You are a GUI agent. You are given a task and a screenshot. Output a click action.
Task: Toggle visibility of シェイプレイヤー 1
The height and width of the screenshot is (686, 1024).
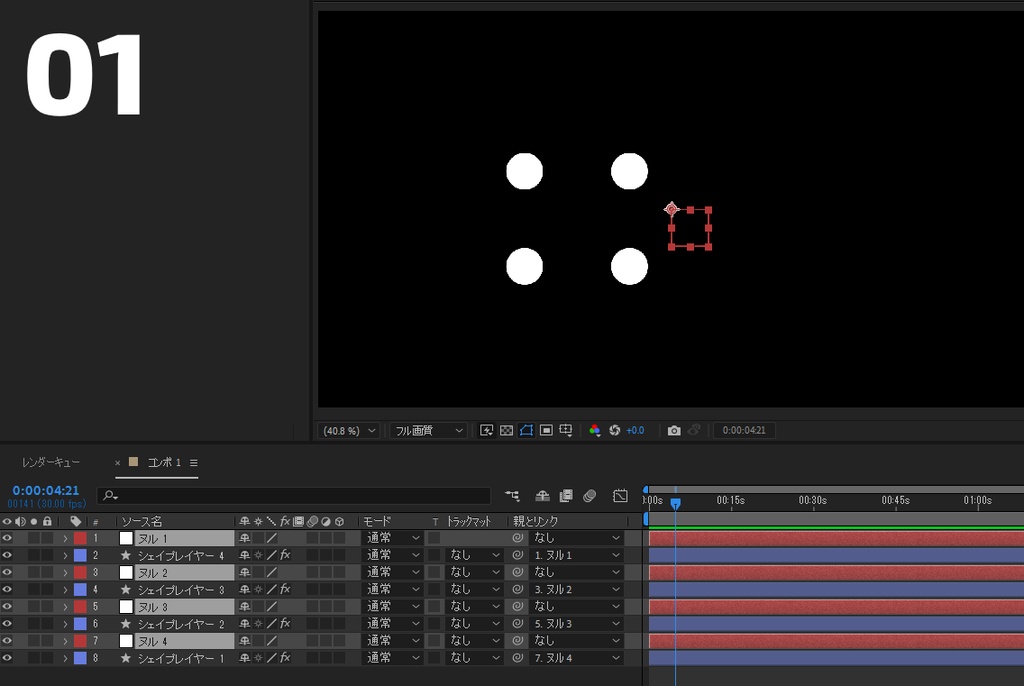point(7,657)
